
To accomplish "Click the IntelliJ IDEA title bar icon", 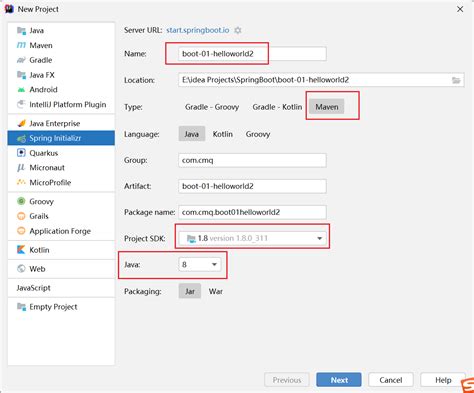I will [9, 9].
